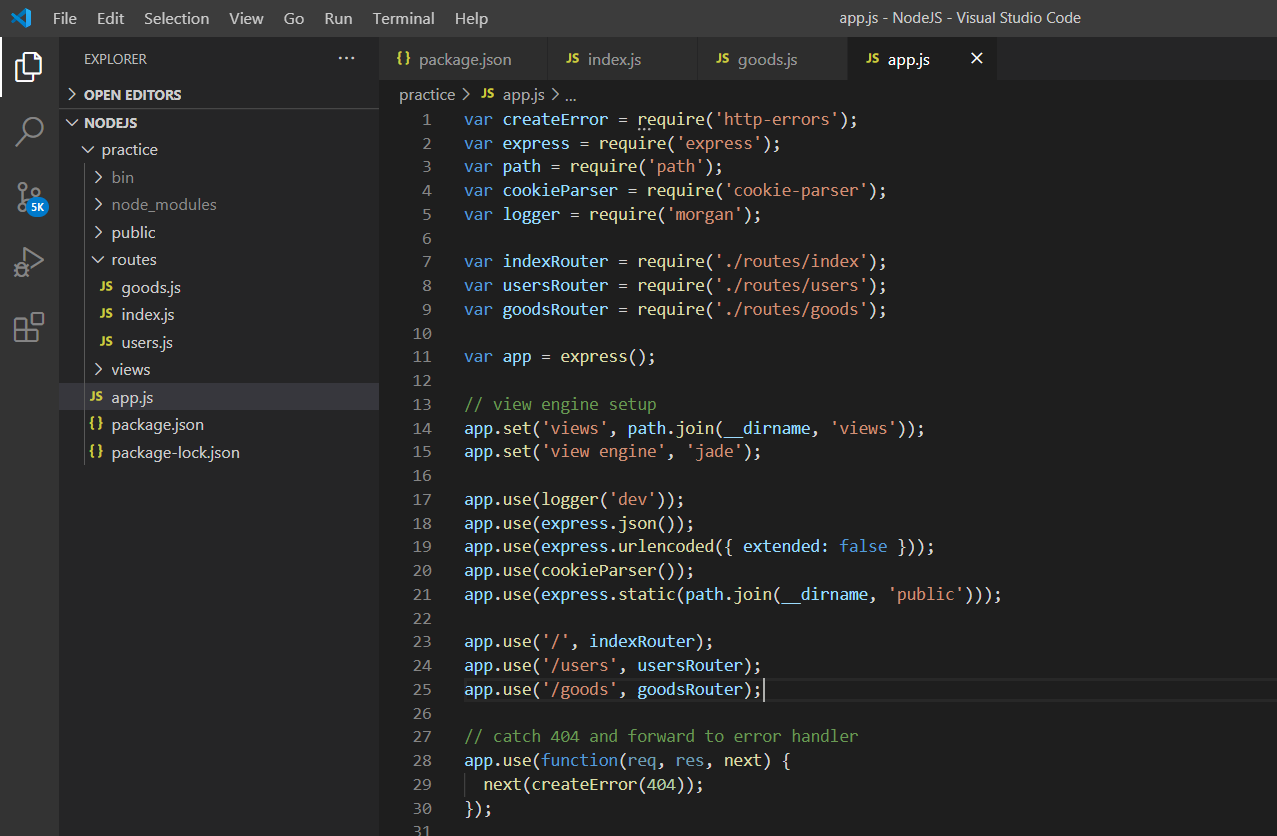Screen dimensions: 1277x836
Task: Open the Explorer view in activity bar
Action: click(x=29, y=67)
